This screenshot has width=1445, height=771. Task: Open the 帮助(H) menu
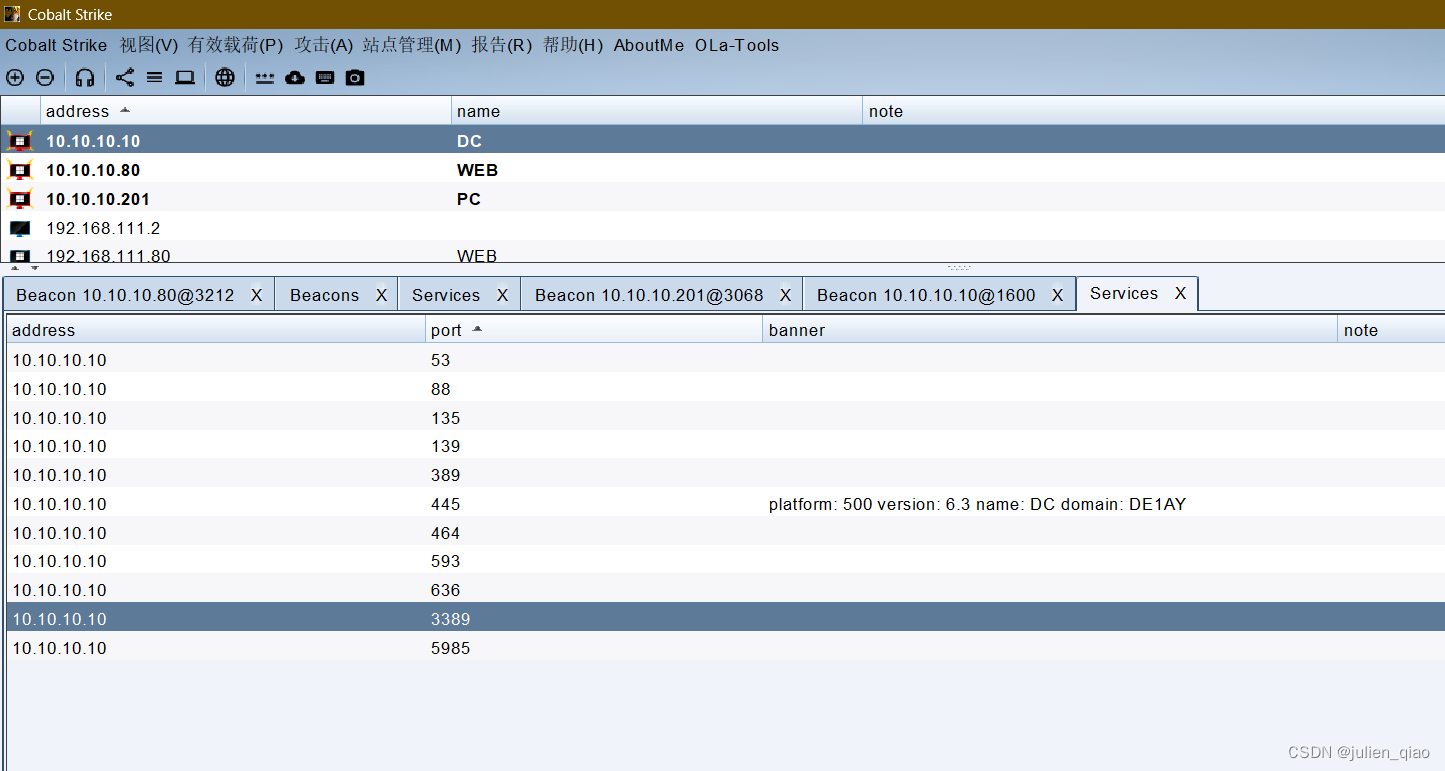tap(573, 45)
